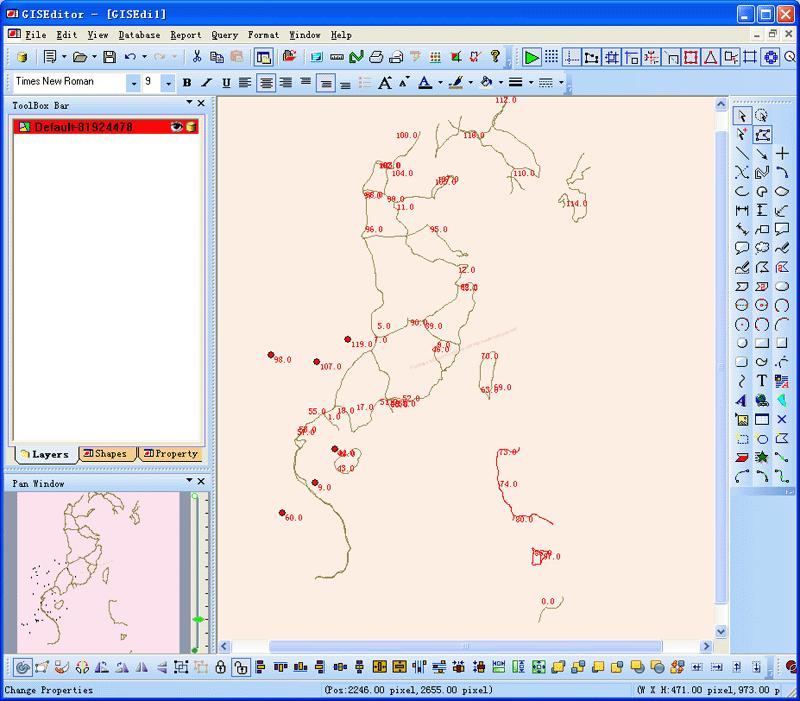Viewport: 800px width, 701px height.
Task: Toggle Bold text formatting
Action: 186,83
